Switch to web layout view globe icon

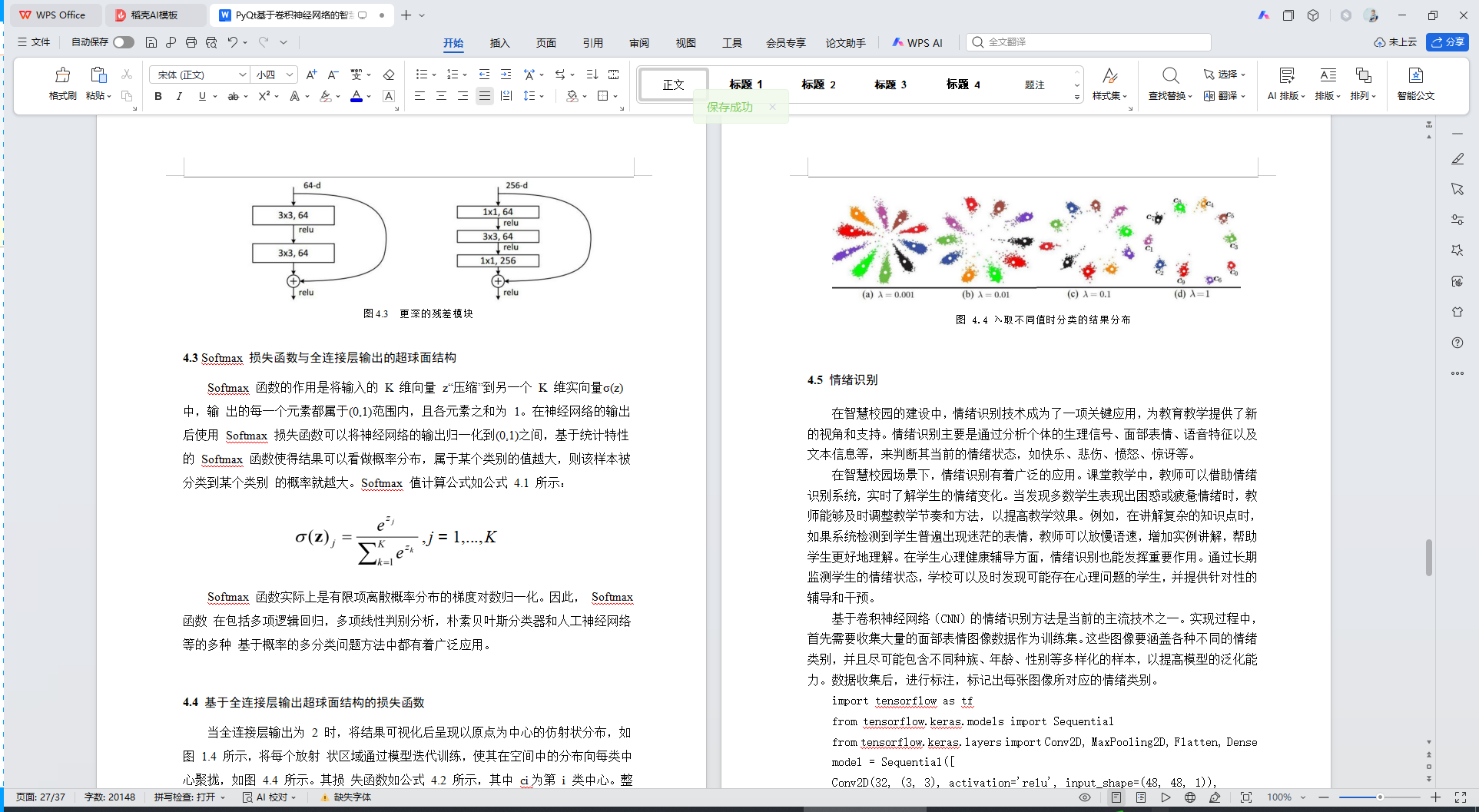pos(1190,797)
